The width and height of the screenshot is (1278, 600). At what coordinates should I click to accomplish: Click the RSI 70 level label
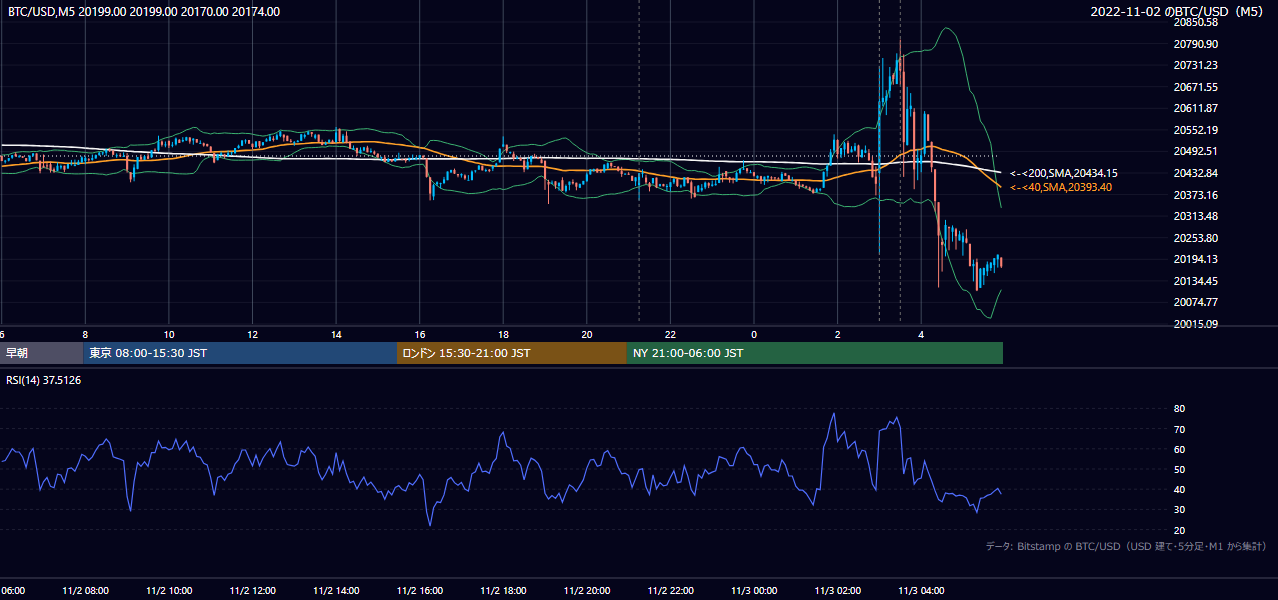(1180, 429)
